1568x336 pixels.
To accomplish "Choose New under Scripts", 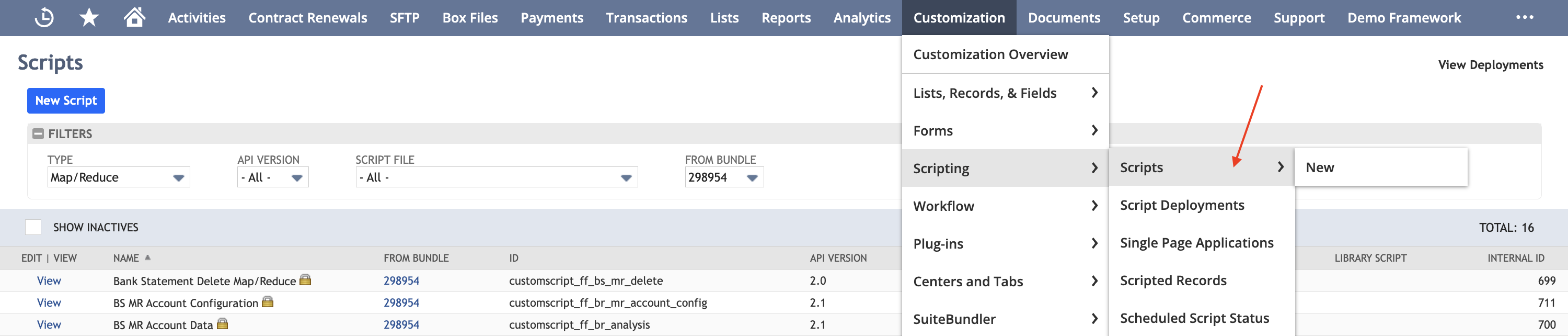I will pos(1380,167).
